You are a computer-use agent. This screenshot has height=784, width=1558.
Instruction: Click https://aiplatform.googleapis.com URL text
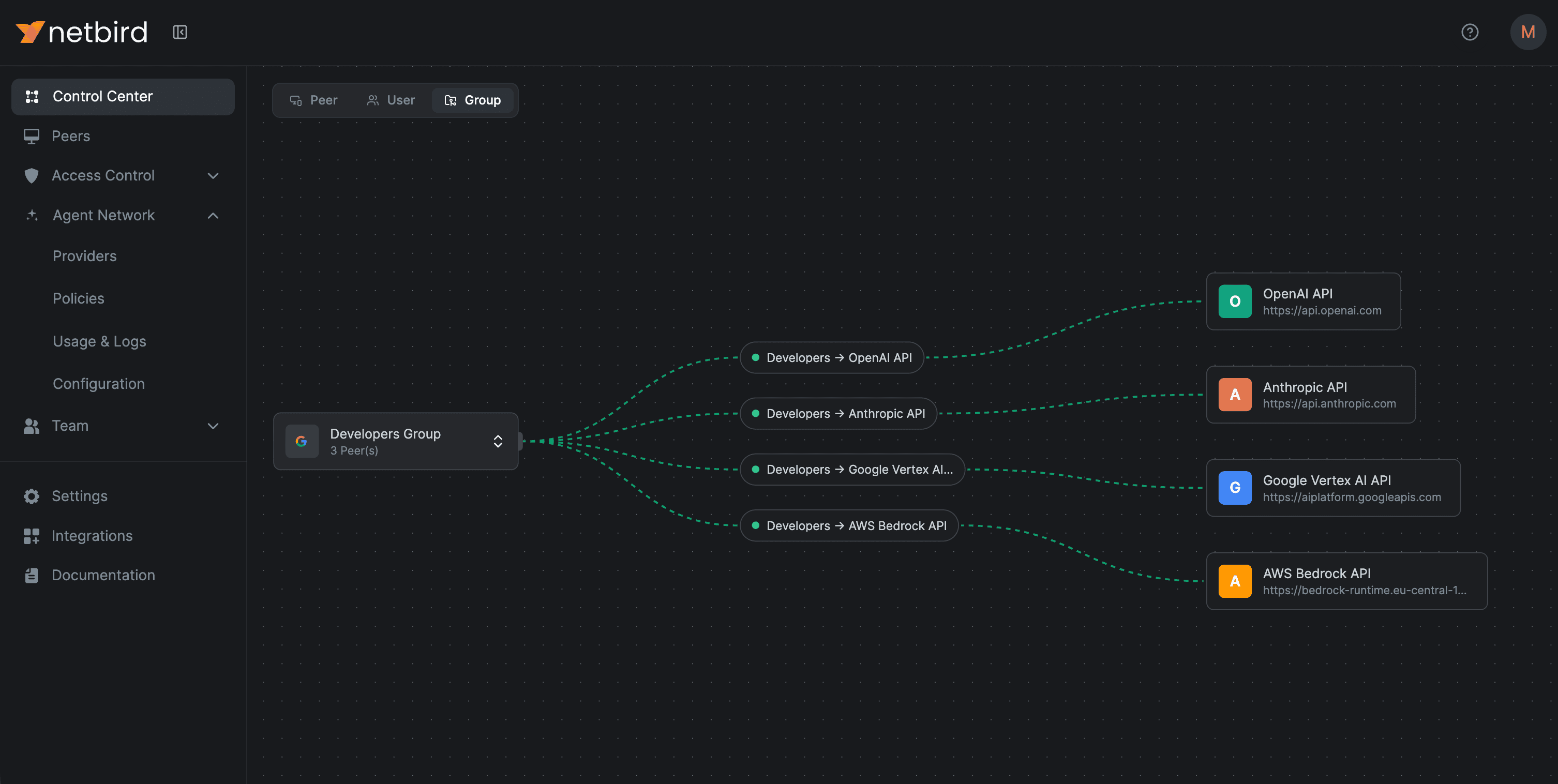pos(1352,497)
